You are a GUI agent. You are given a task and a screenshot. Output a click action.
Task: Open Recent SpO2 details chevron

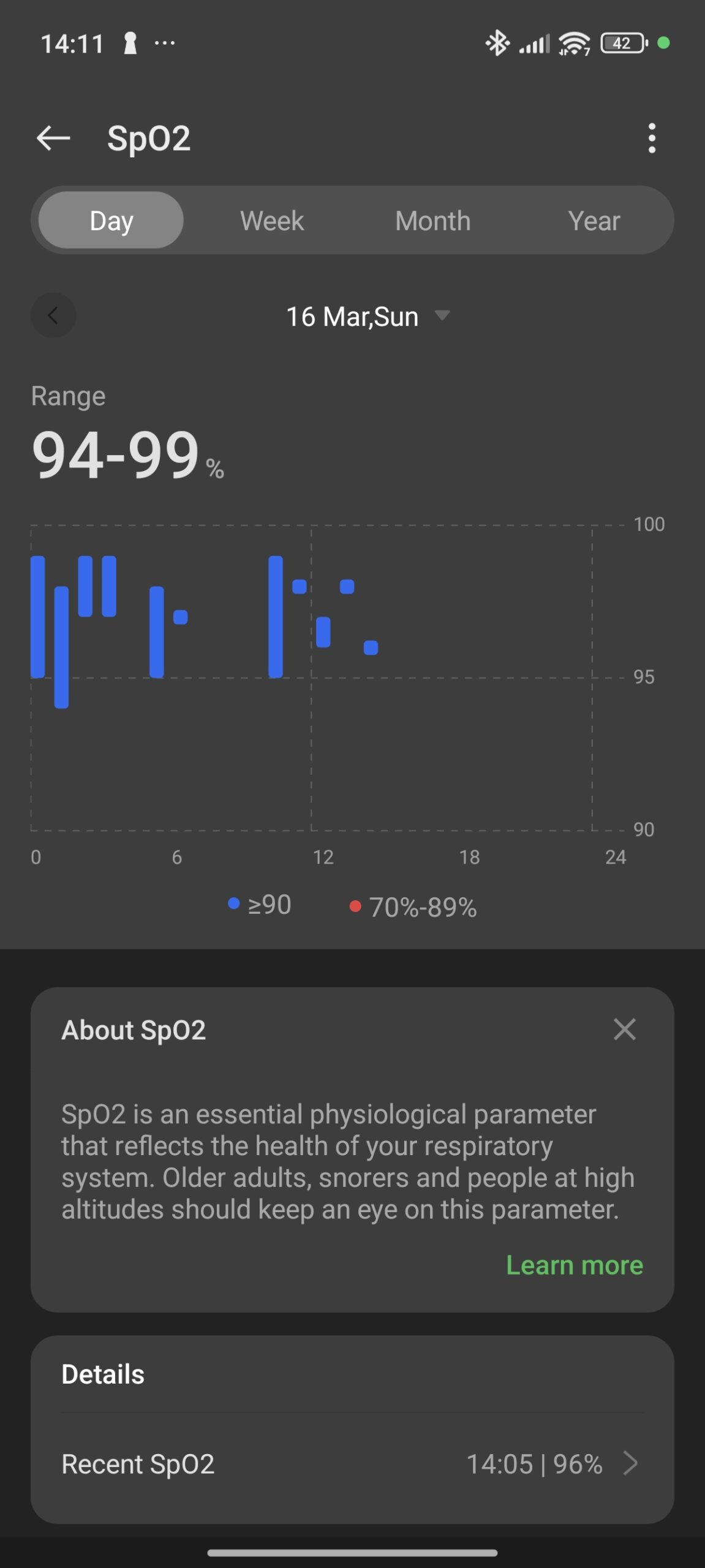[x=630, y=1463]
